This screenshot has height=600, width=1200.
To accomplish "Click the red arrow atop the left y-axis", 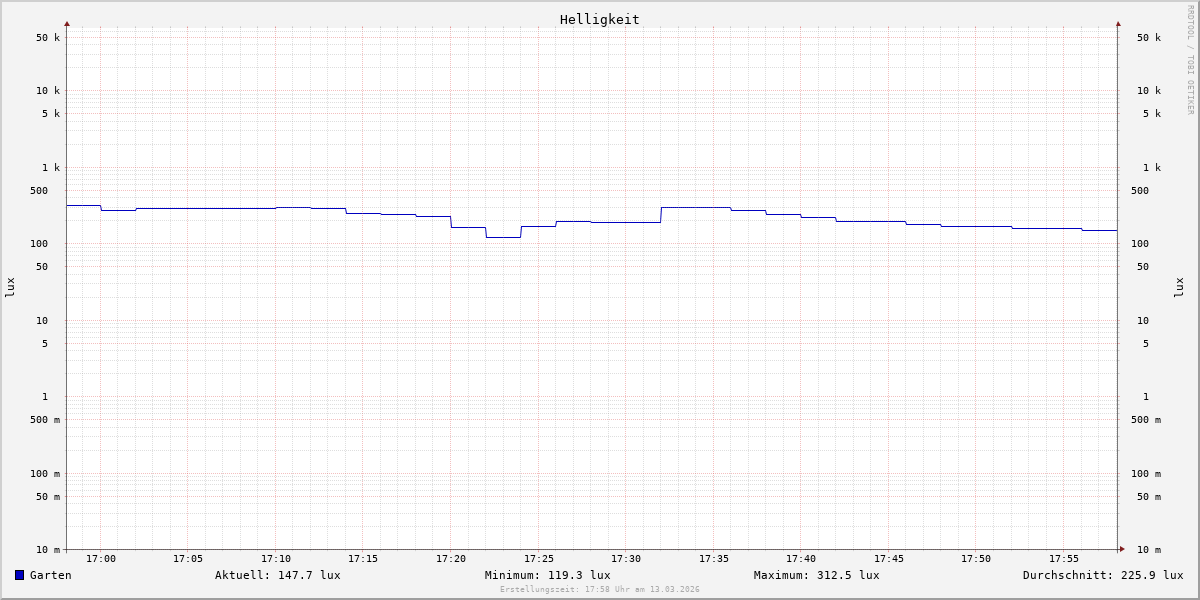I will click(67, 24).
